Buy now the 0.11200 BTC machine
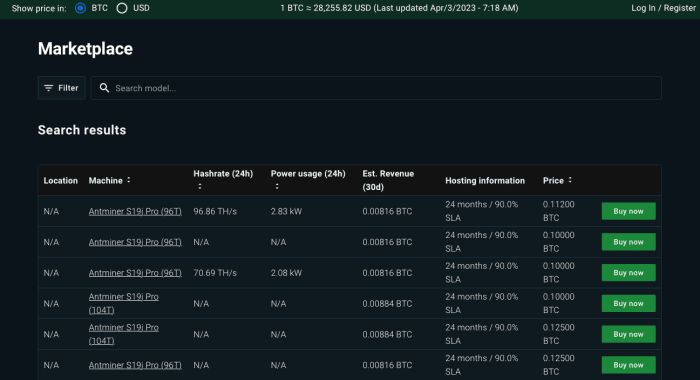 (629, 211)
